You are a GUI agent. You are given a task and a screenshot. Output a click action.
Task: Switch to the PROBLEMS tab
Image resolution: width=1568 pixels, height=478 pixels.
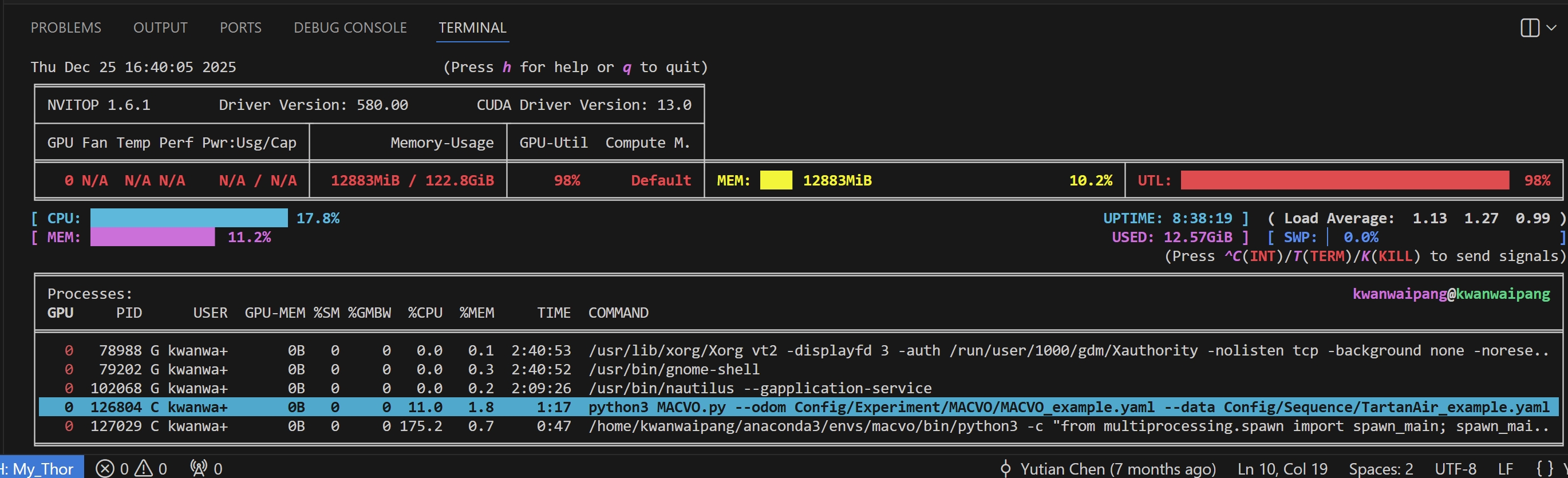point(66,27)
